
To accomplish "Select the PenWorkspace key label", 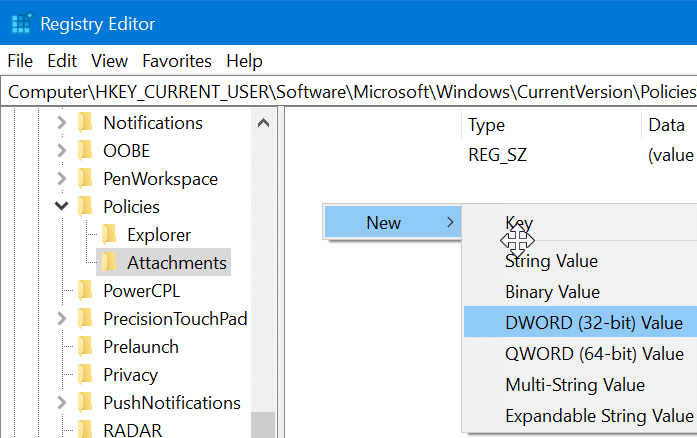I will [160, 179].
